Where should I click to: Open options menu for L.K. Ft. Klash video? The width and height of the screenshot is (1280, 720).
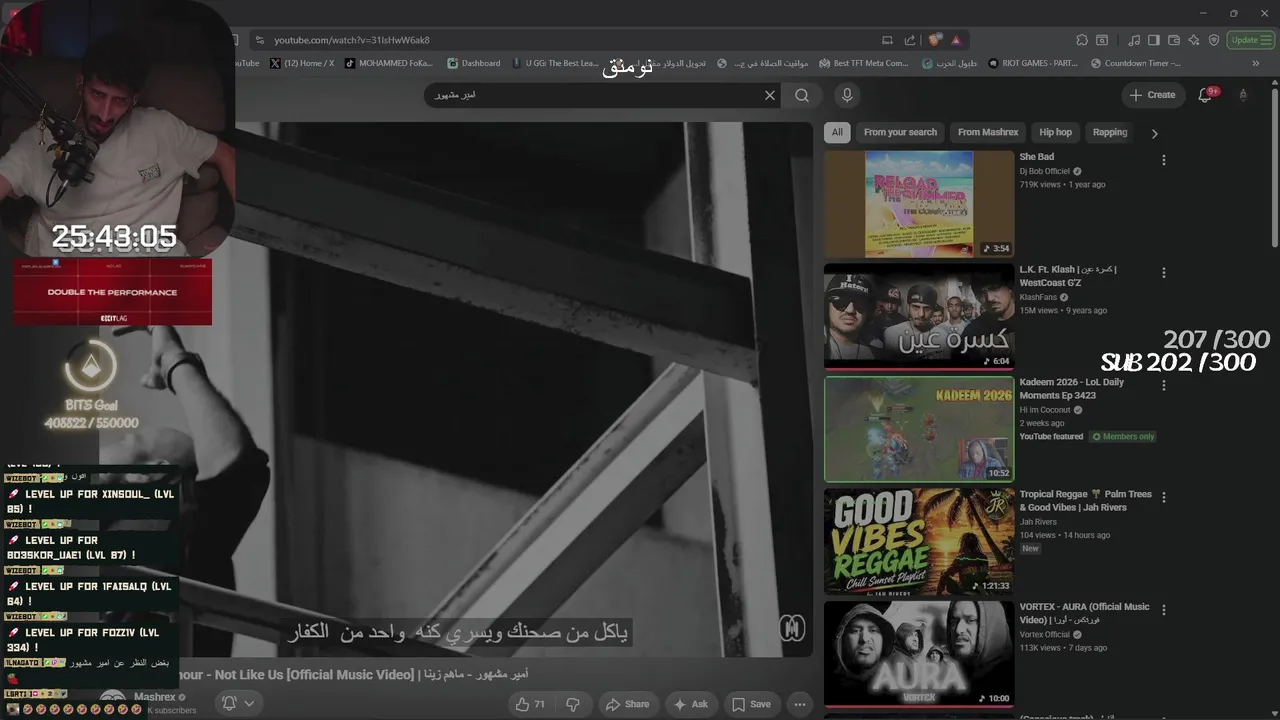(x=1163, y=272)
